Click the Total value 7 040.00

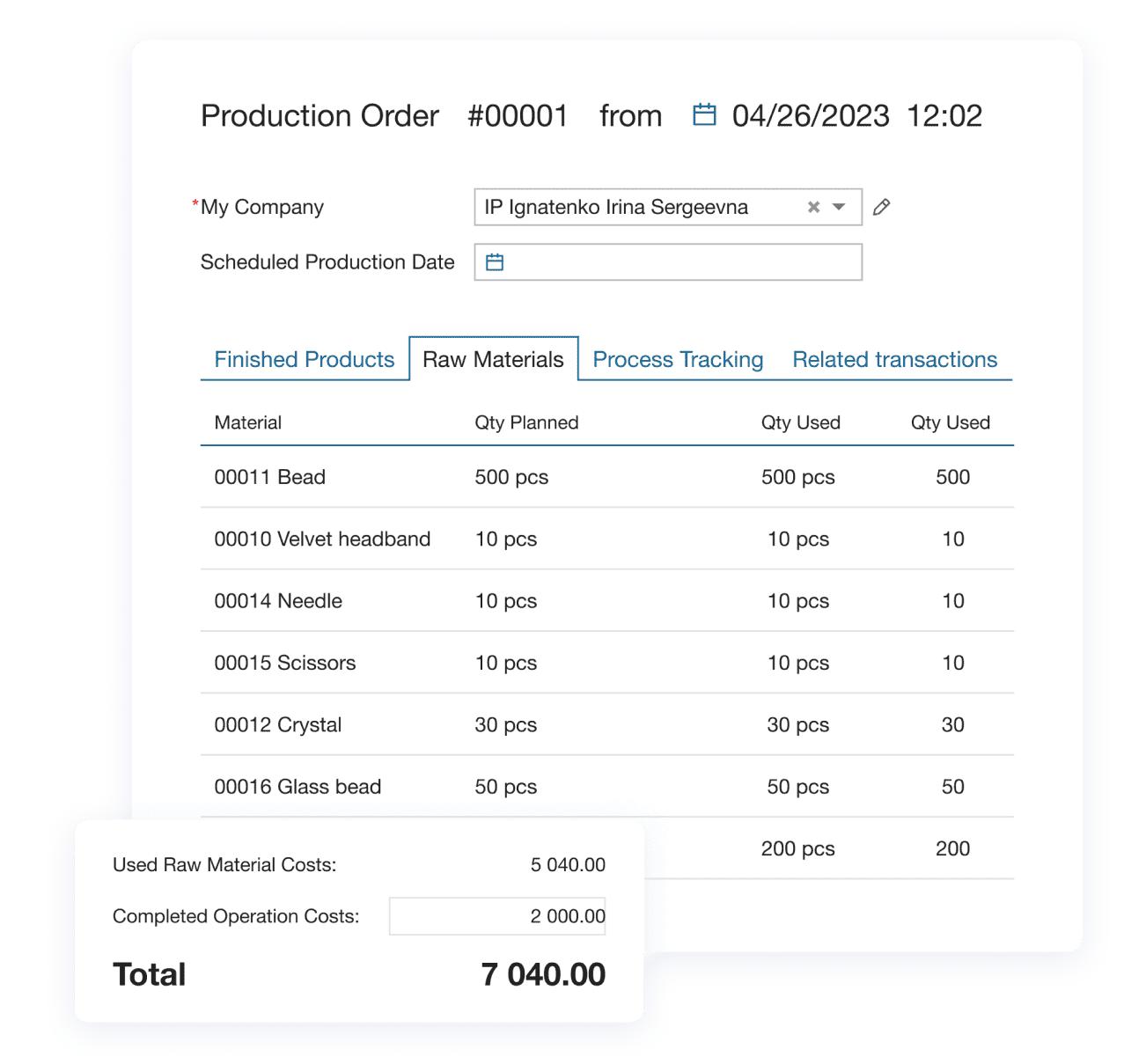click(543, 974)
